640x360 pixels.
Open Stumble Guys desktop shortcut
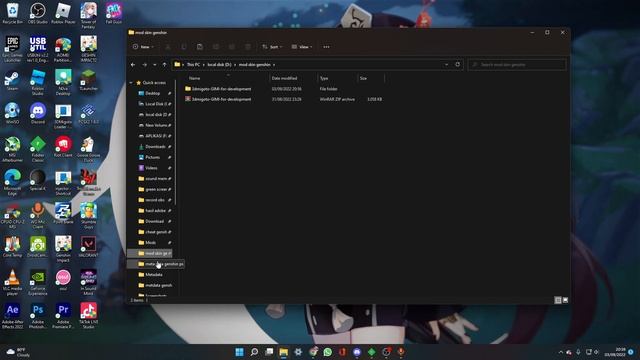(88, 216)
